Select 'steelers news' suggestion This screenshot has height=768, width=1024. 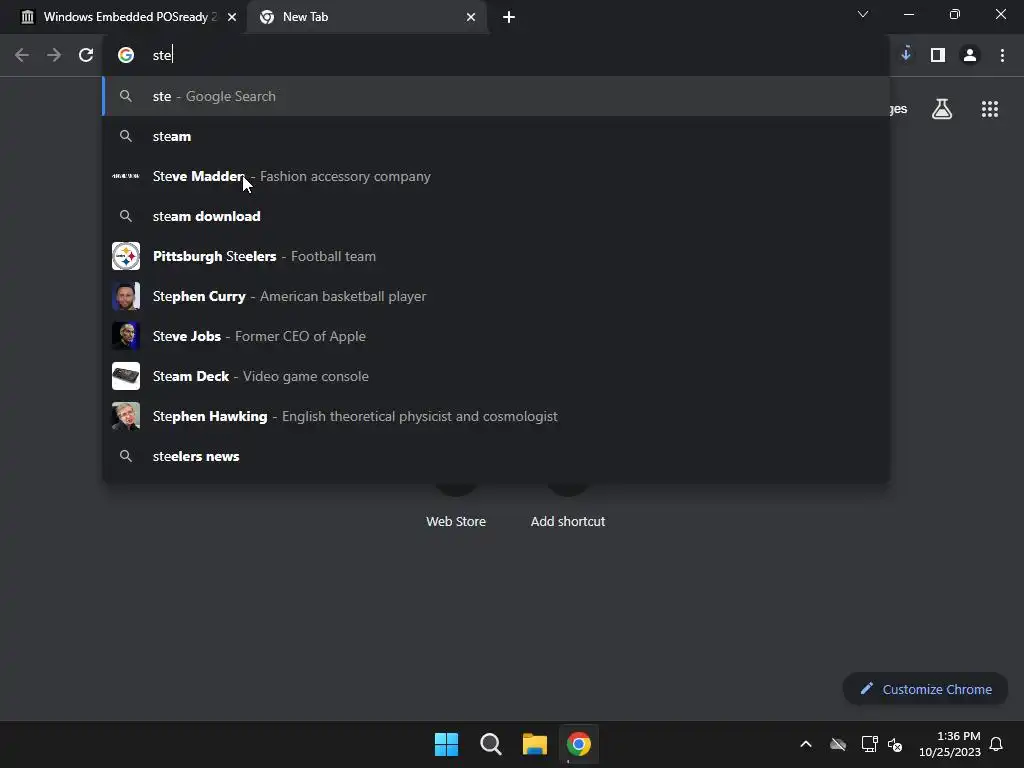(496, 456)
